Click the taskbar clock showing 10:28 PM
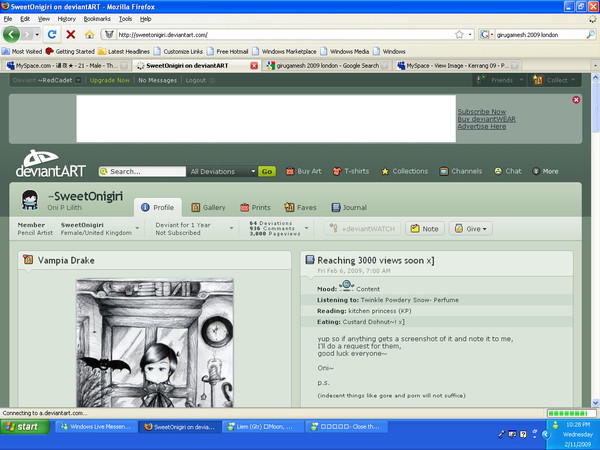This screenshot has width=600, height=450. click(x=578, y=424)
